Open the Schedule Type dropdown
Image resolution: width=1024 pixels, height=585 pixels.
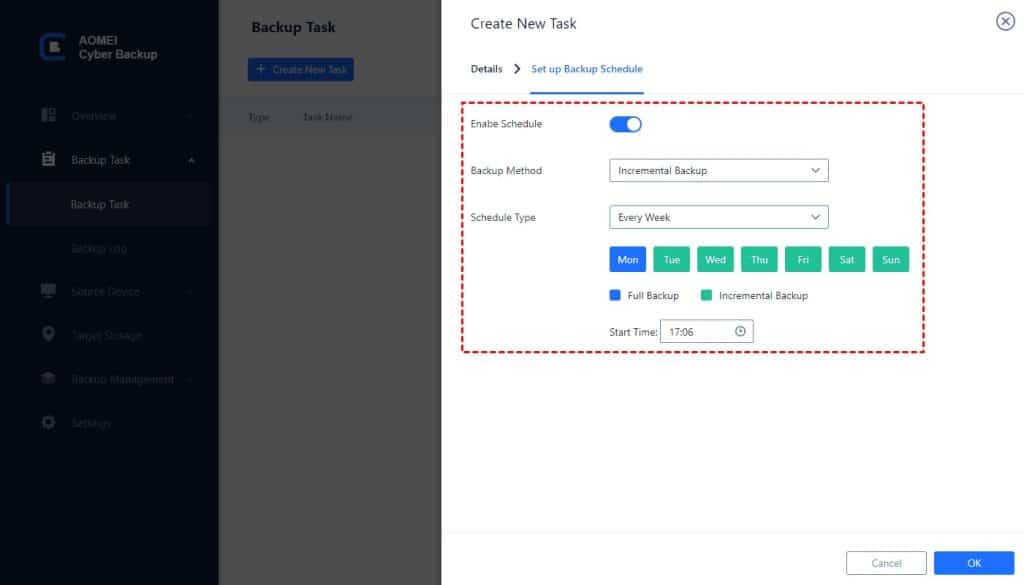point(719,217)
